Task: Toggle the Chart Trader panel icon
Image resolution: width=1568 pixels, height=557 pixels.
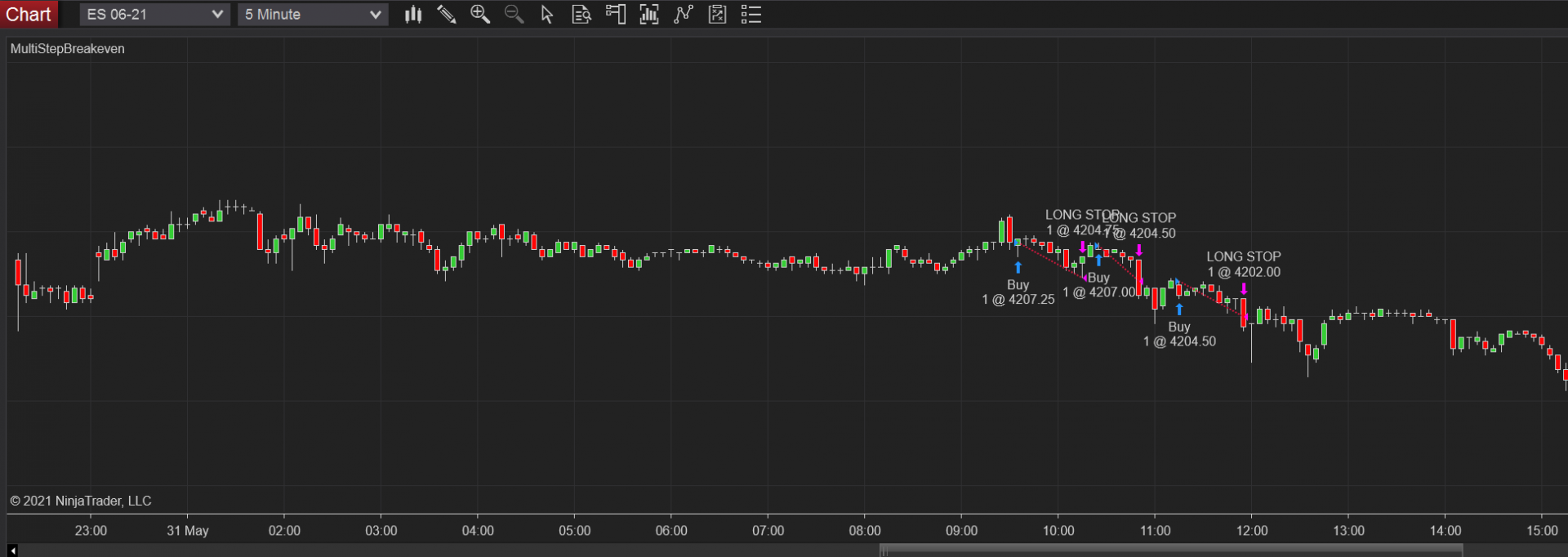Action: point(615,14)
